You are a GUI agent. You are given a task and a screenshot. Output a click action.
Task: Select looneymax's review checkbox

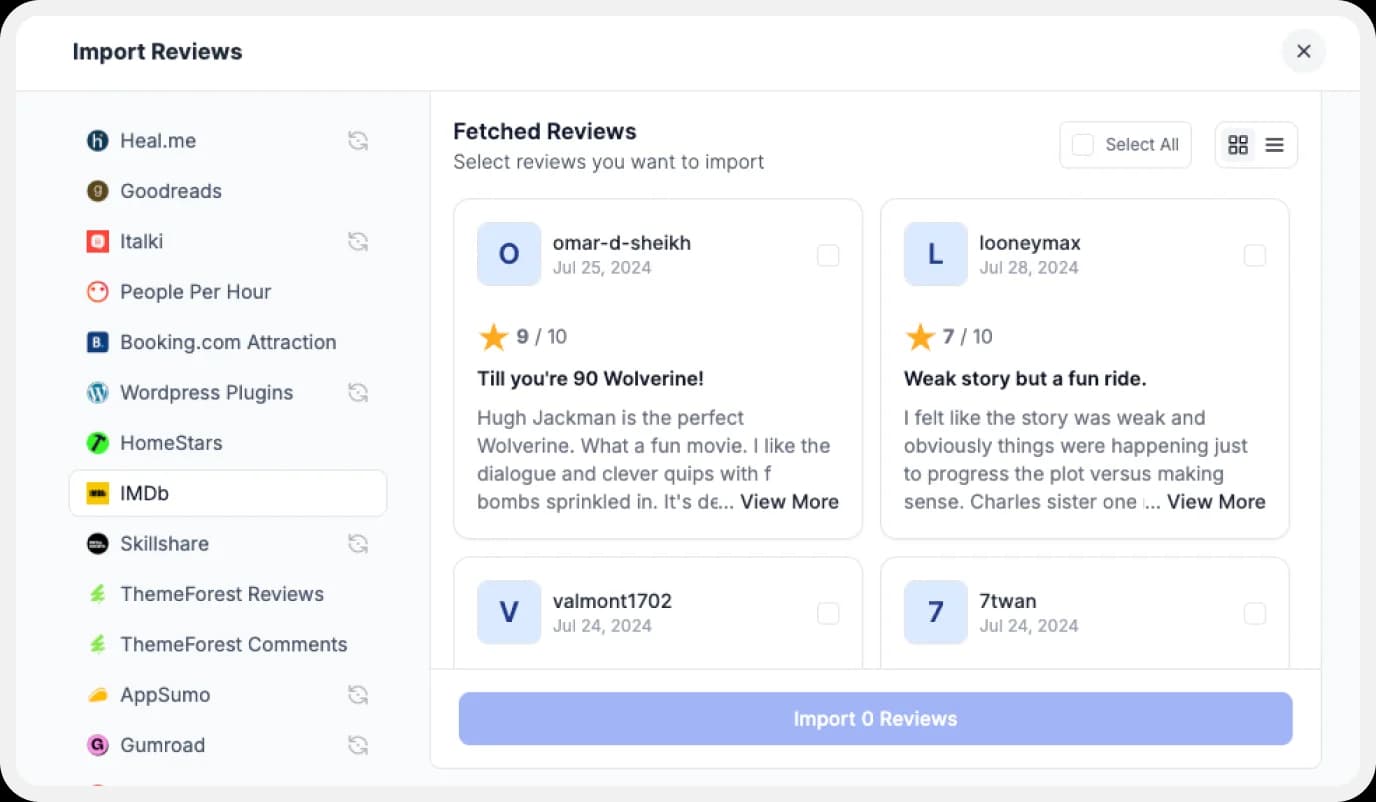click(x=1255, y=255)
